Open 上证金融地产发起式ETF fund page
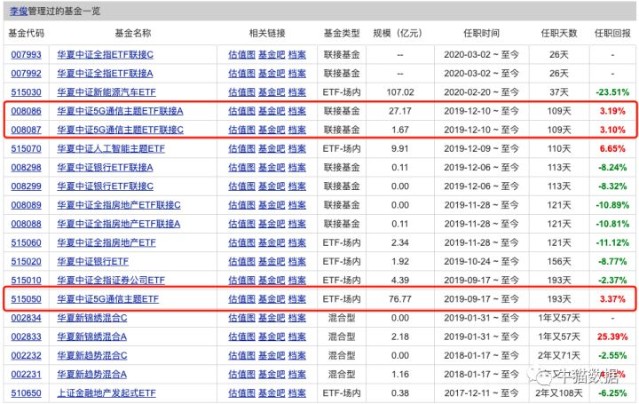639x404 pixels. [106, 393]
